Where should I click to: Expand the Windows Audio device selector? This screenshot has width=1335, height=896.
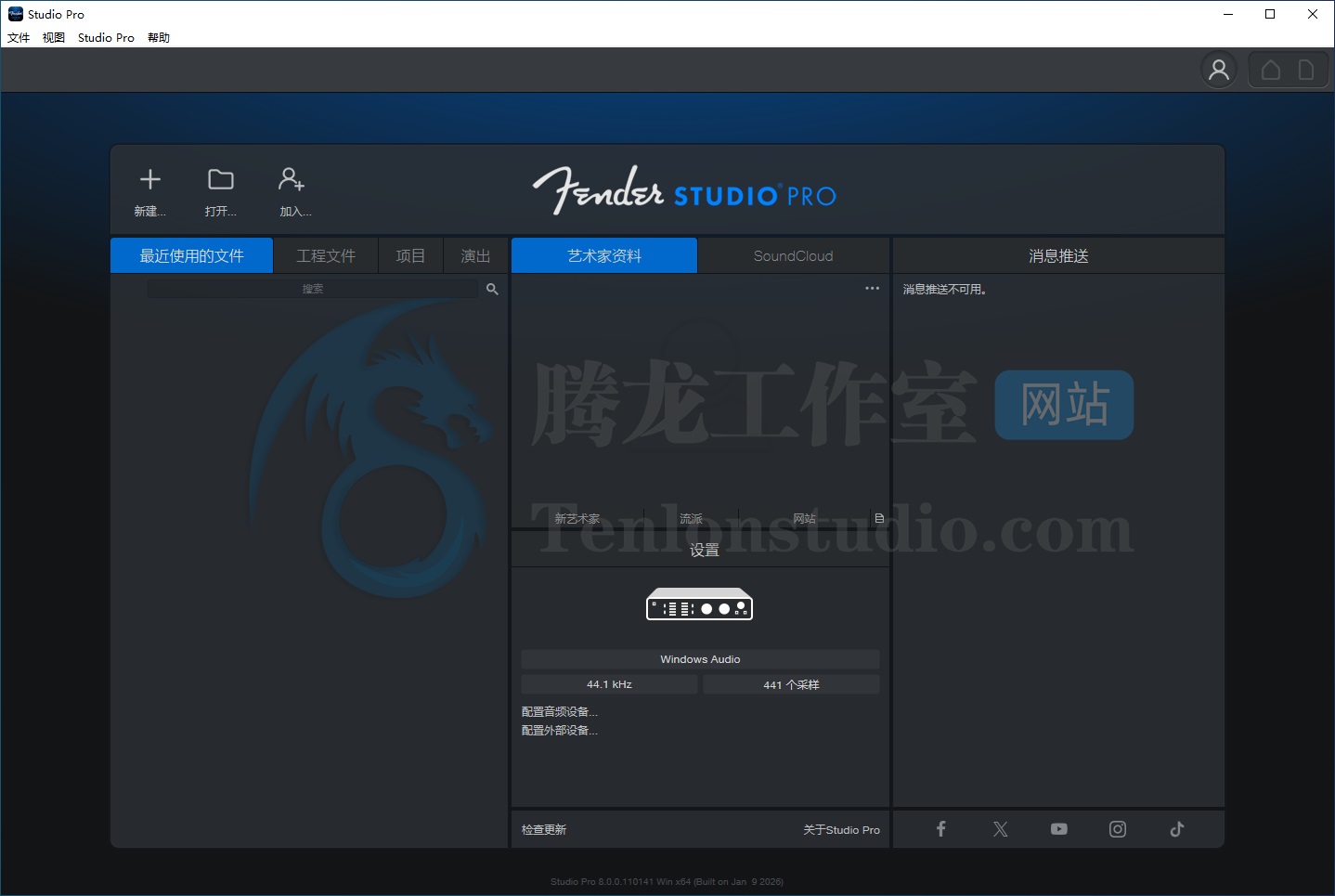pos(700,659)
